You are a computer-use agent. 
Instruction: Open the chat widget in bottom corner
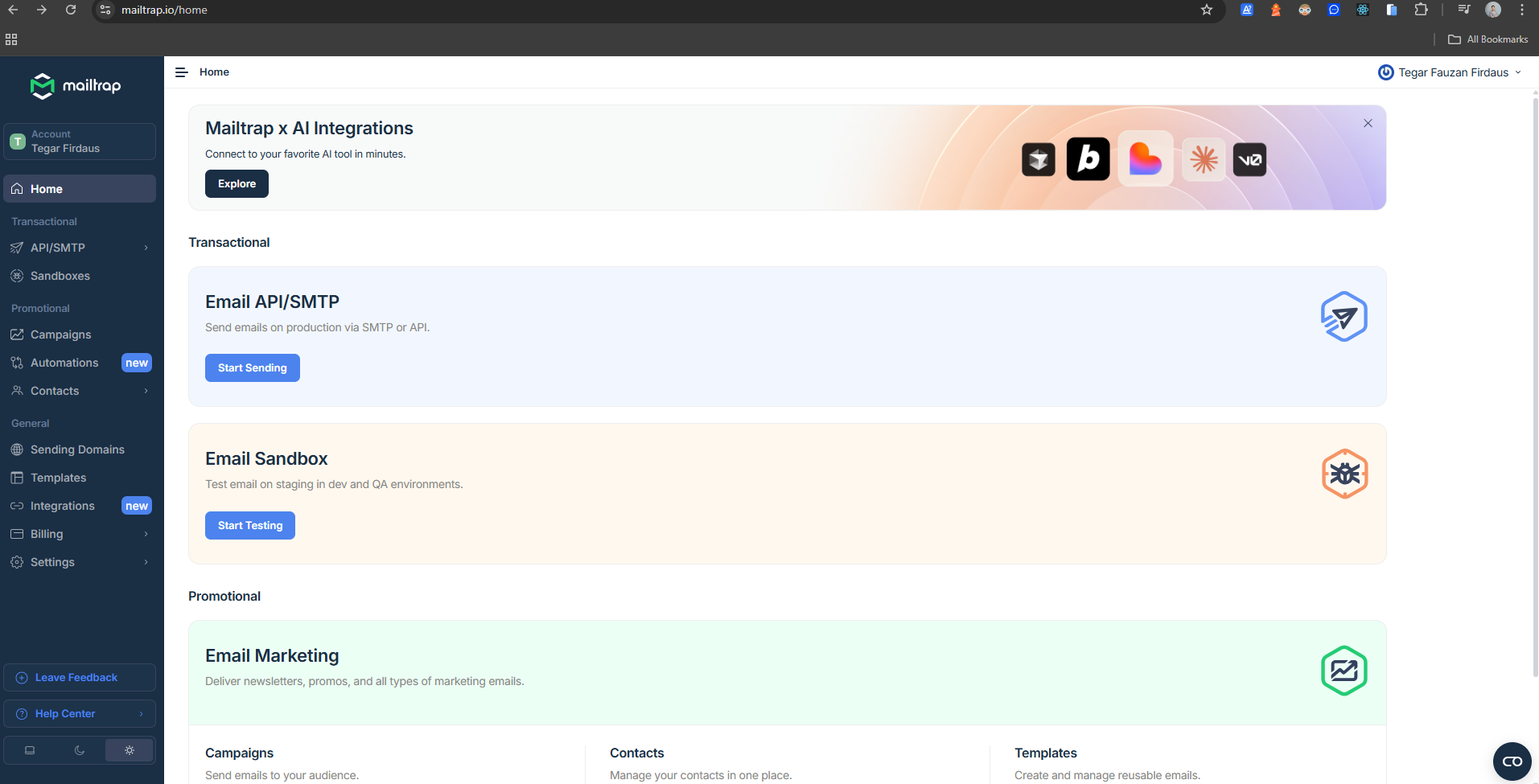click(1512, 761)
